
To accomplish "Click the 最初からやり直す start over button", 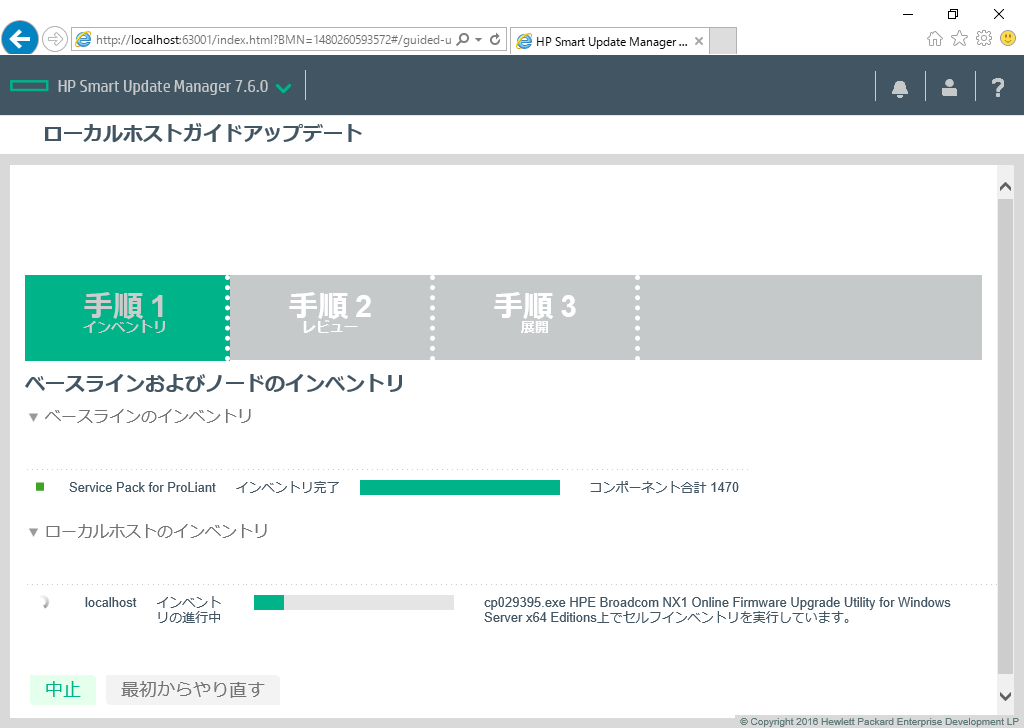I will click(193, 689).
